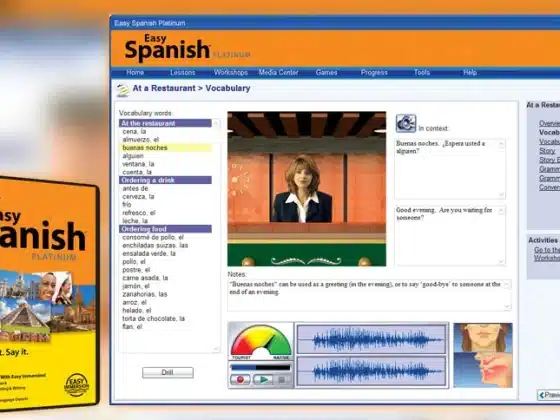This screenshot has width=560, height=420.
Task: Open the Help menu
Action: click(x=470, y=72)
